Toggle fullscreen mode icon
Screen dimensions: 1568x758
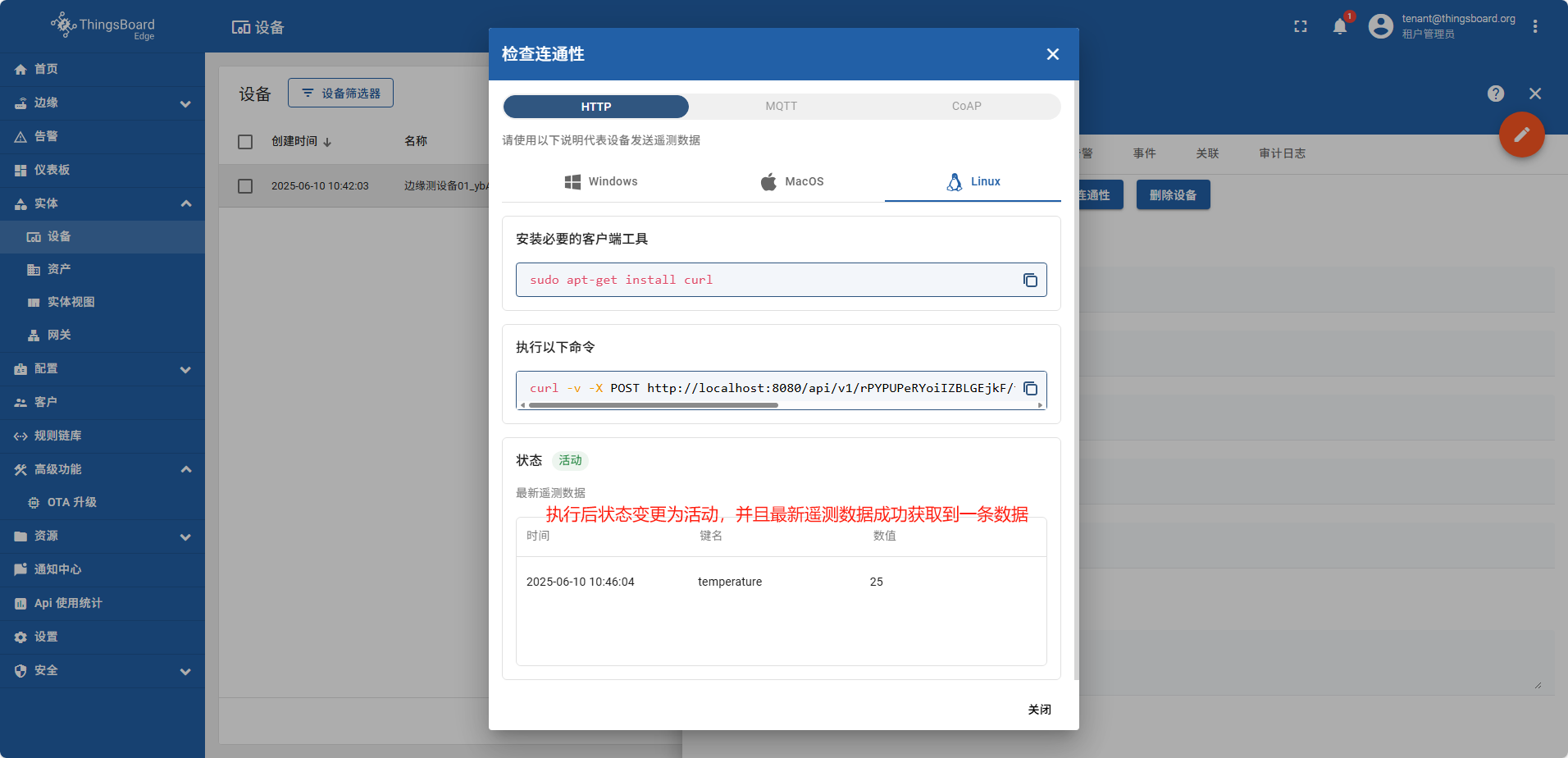[1300, 27]
